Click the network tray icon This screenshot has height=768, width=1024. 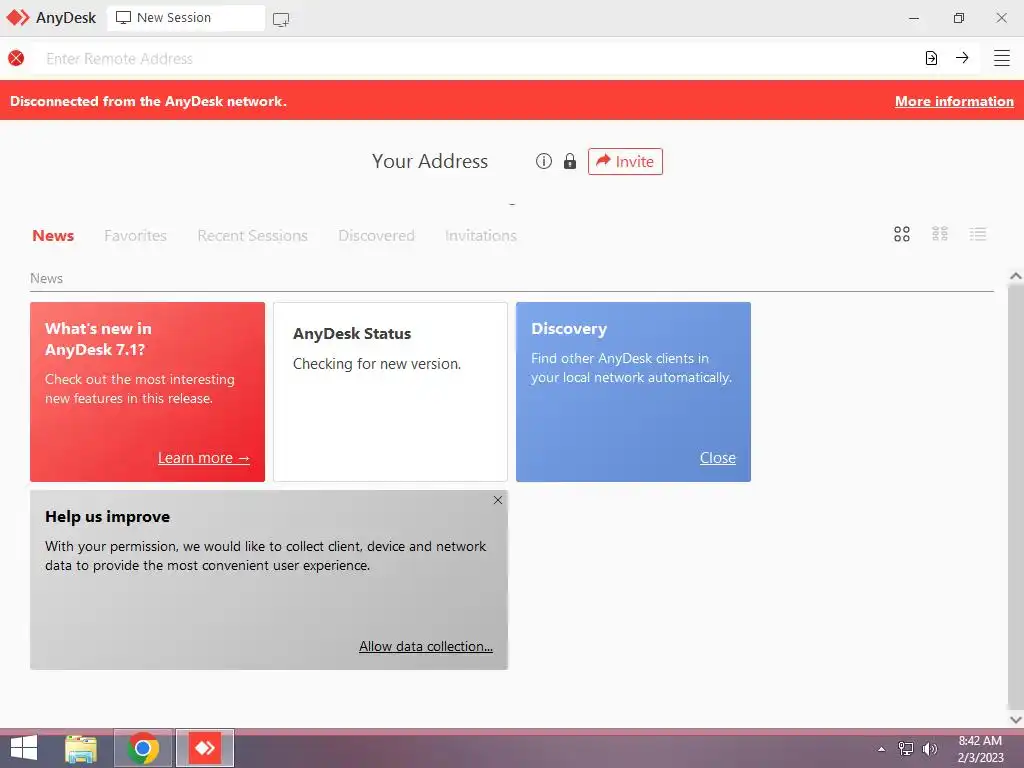906,749
